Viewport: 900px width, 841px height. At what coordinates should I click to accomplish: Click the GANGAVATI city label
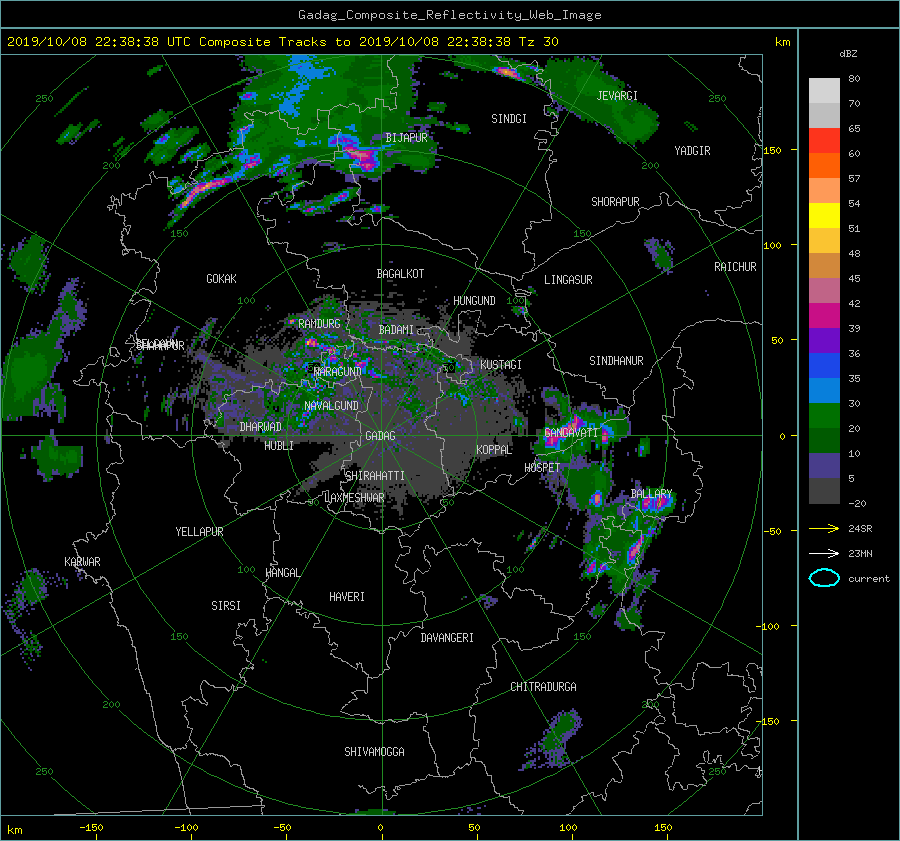pos(571,433)
